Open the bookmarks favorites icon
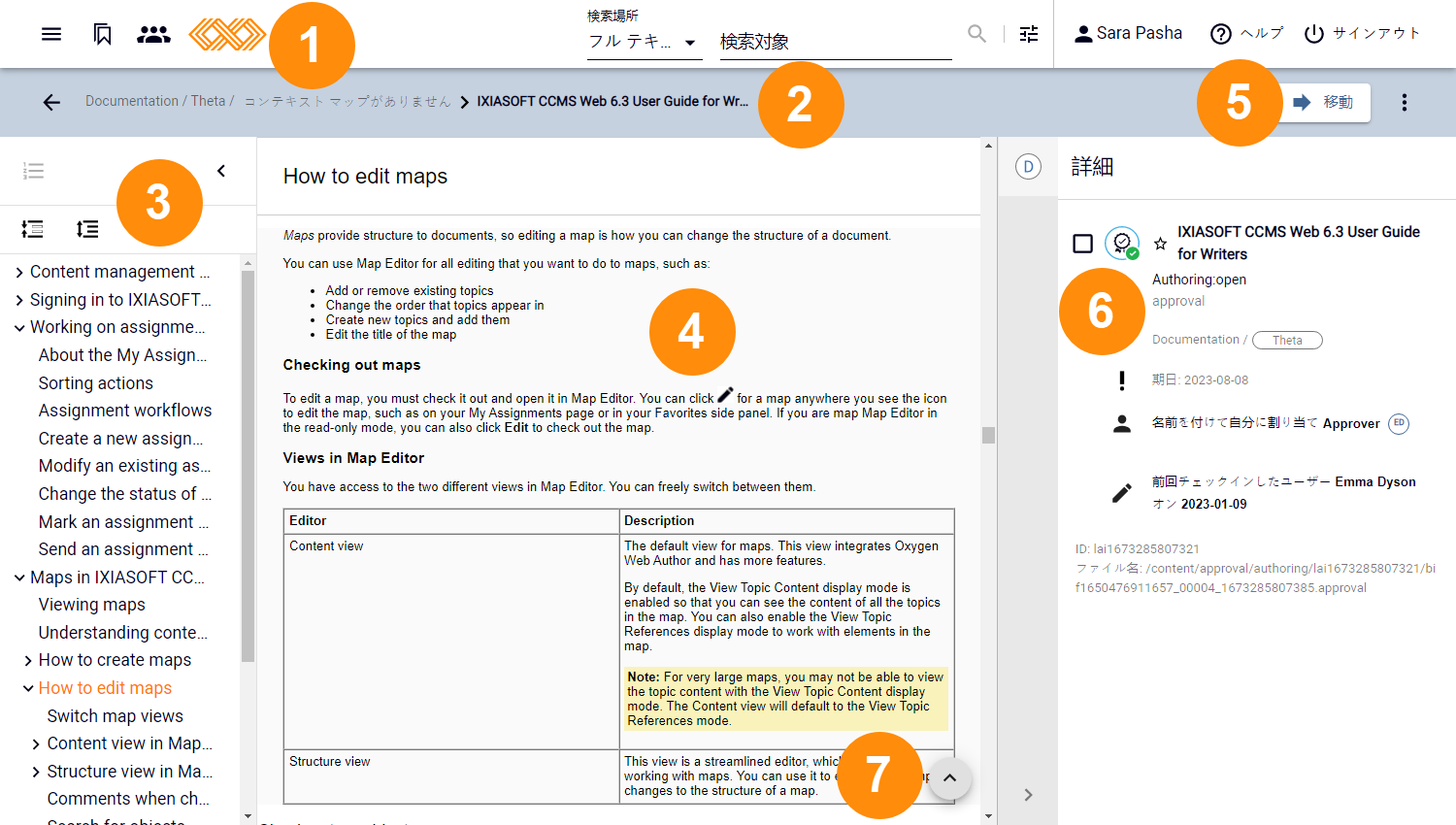Image resolution: width=1456 pixels, height=825 pixels. [102, 34]
